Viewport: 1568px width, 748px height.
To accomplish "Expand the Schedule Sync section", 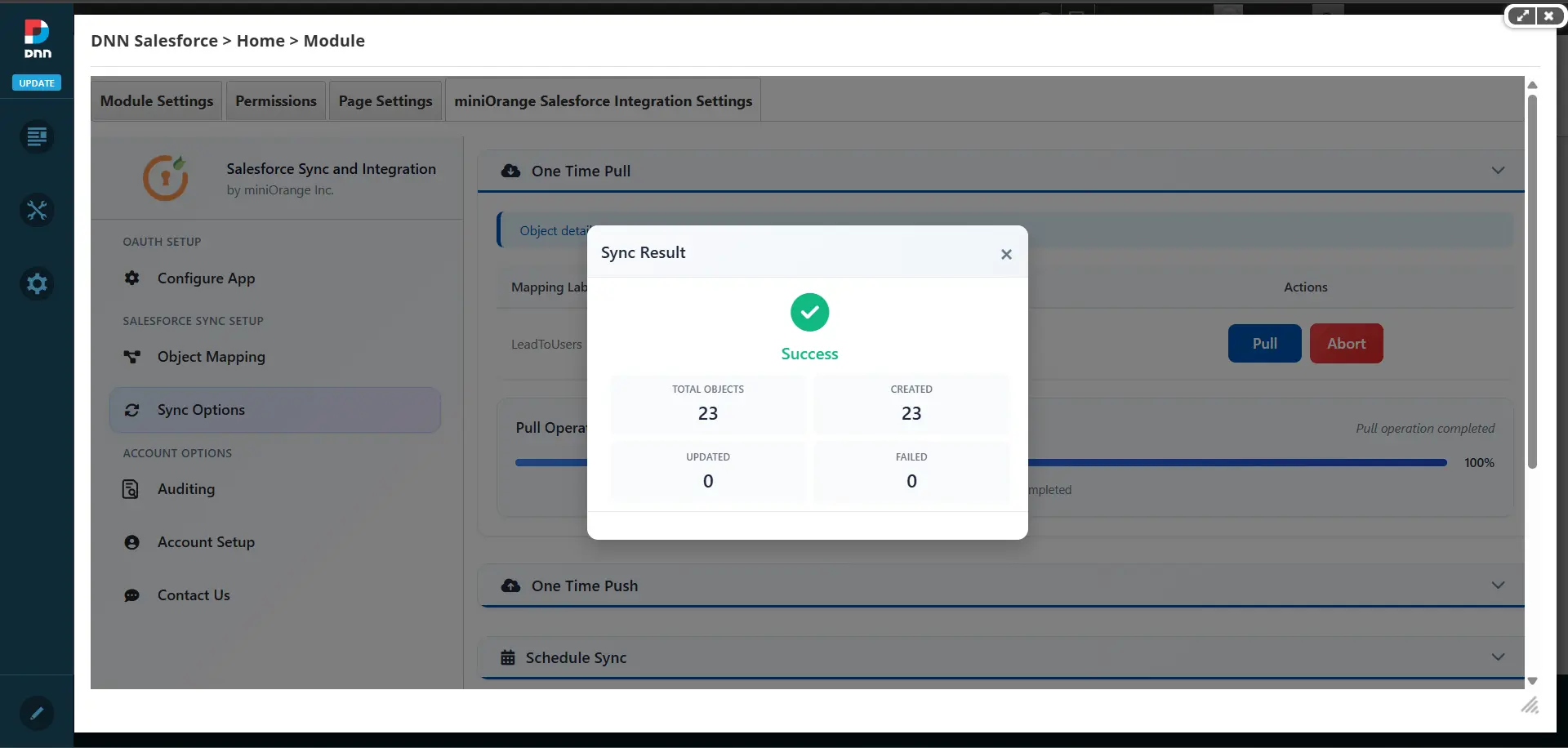I will [1498, 657].
